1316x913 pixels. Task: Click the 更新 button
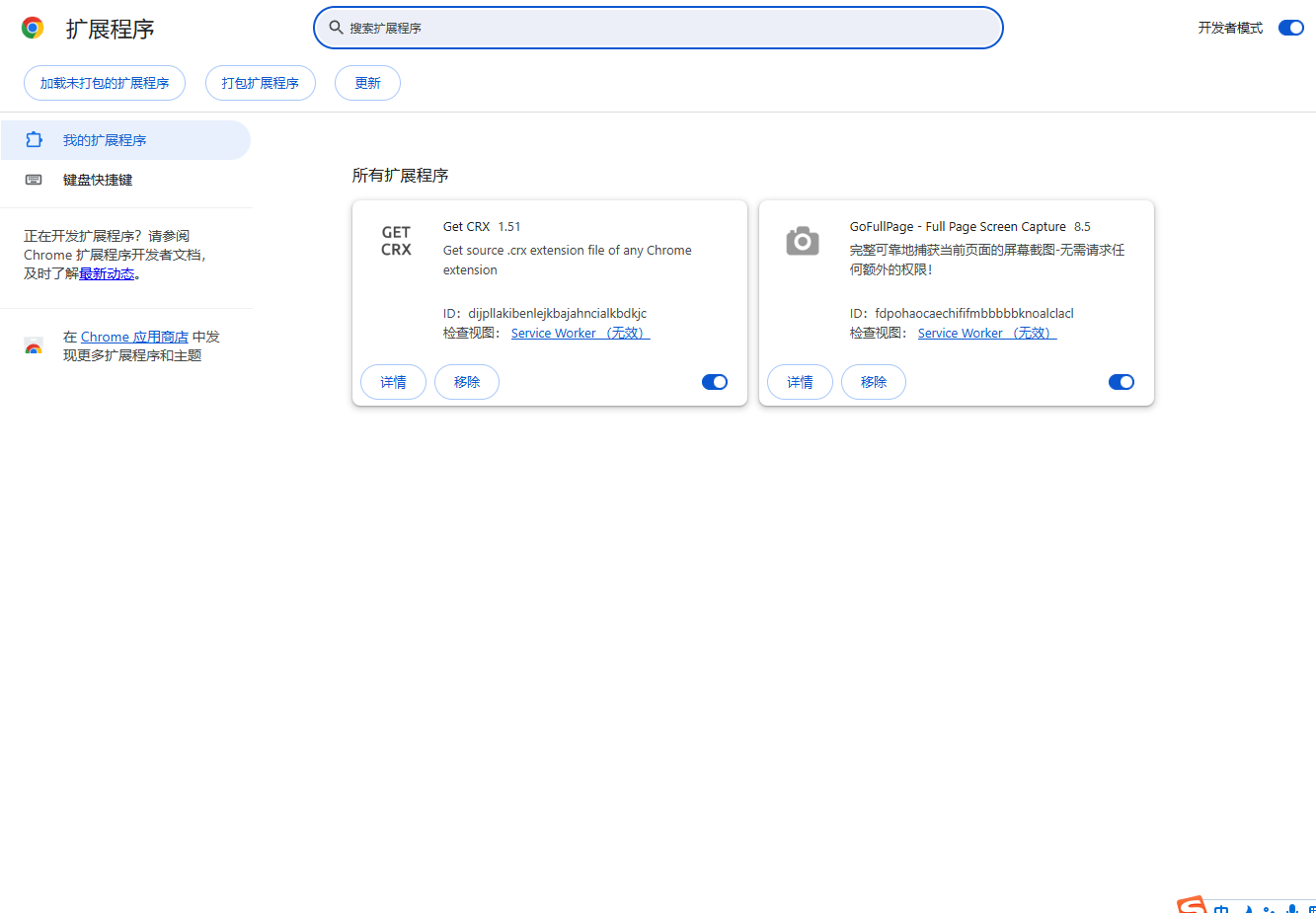[x=367, y=83]
